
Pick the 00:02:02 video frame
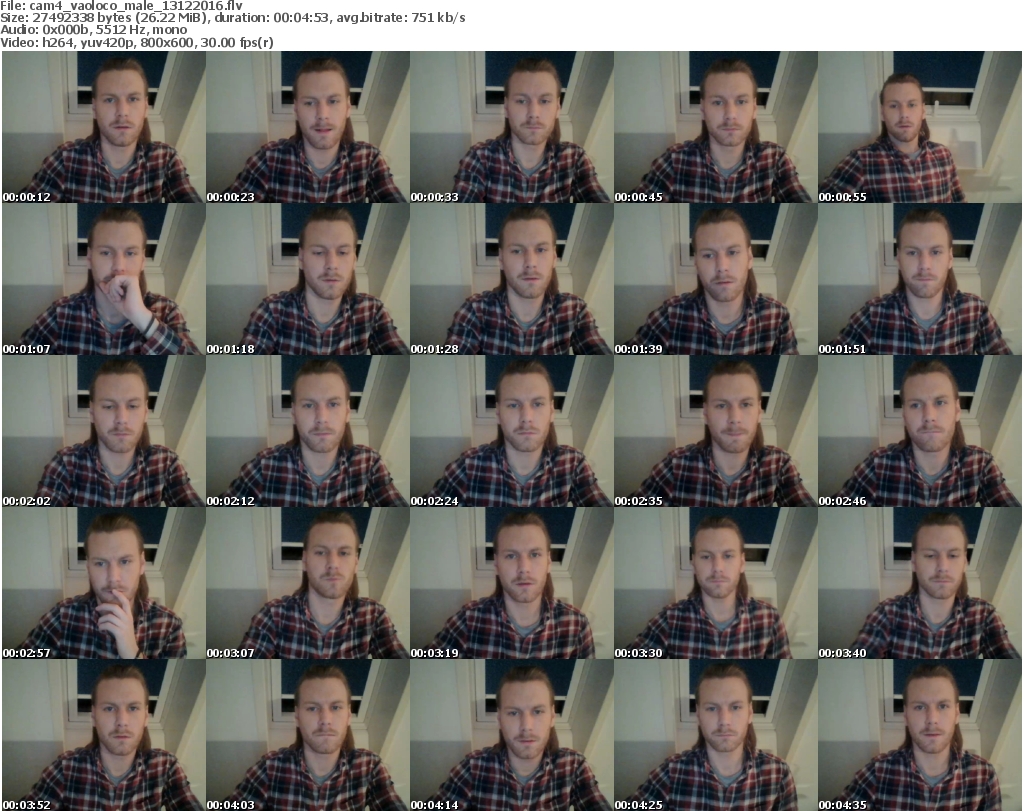pyautogui.click(x=104, y=431)
